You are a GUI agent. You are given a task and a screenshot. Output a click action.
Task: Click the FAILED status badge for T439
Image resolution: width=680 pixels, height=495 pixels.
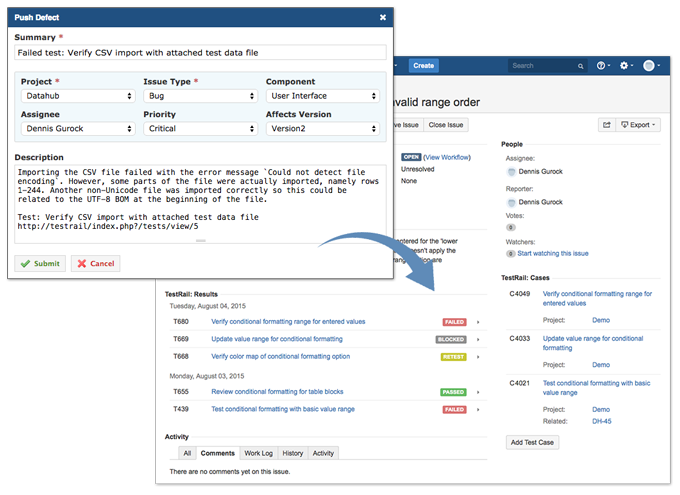[454, 409]
